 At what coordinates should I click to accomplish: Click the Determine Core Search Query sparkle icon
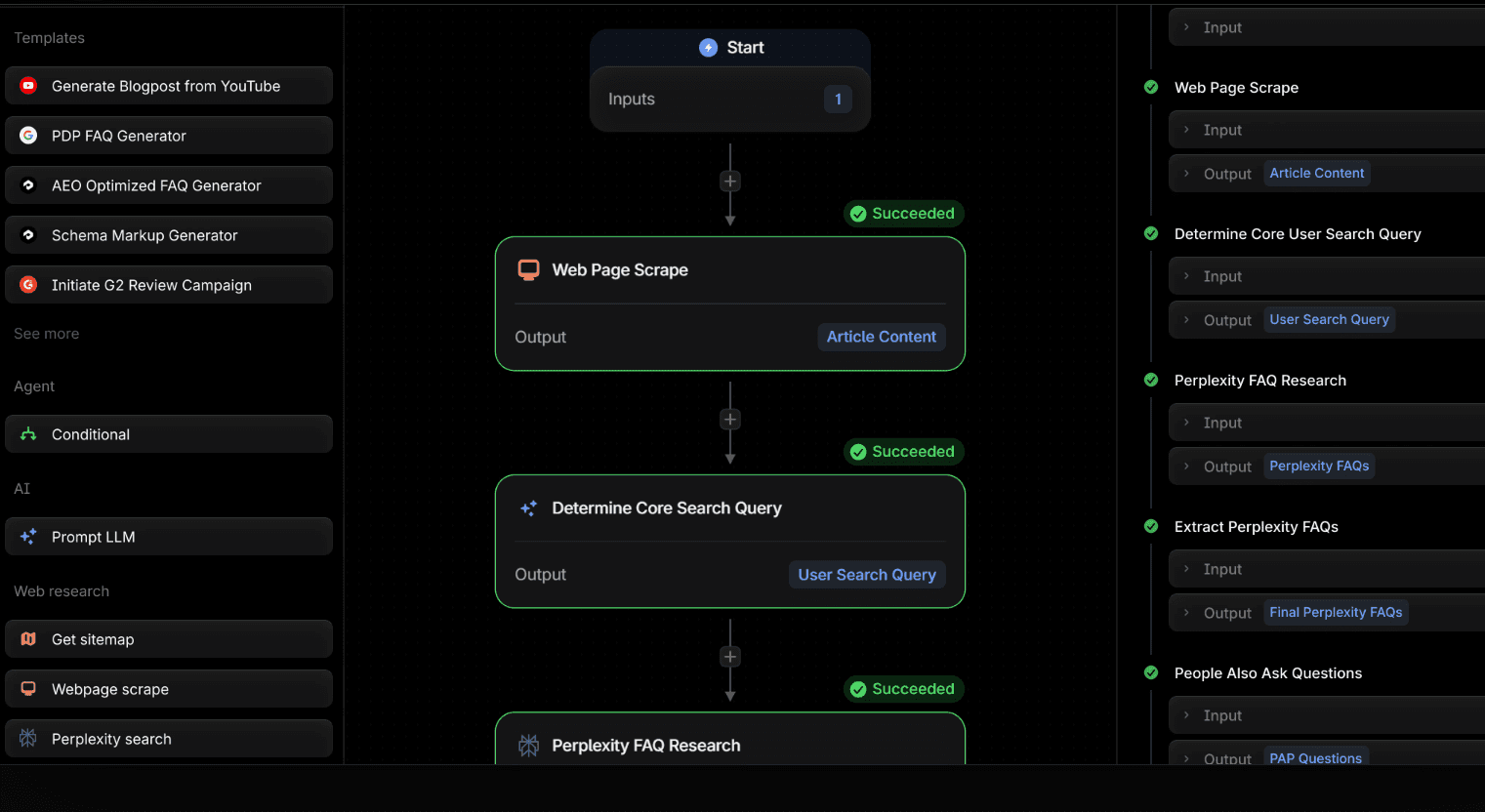528,508
